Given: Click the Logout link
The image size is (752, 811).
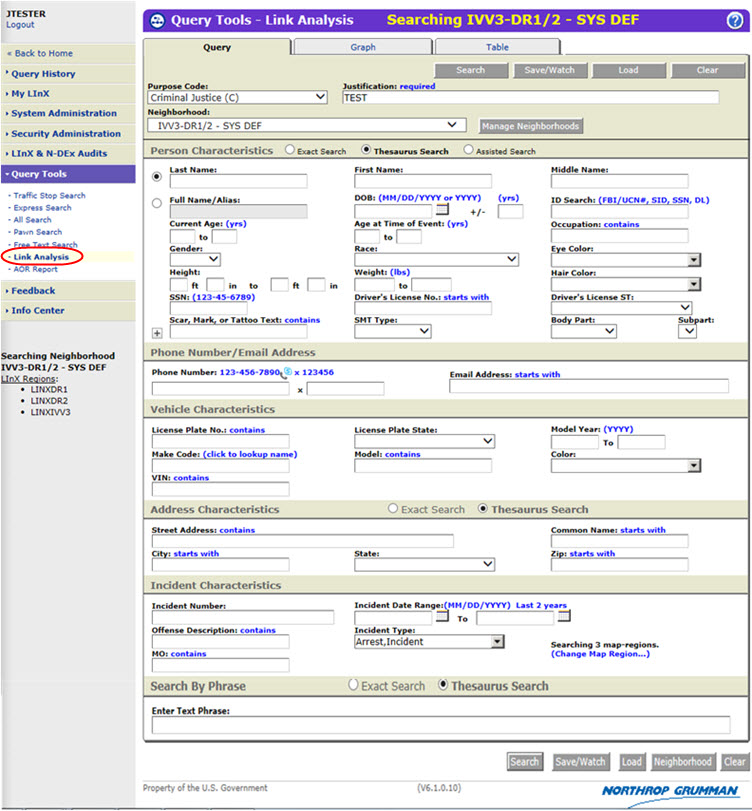Looking at the screenshot, I should [x=20, y=25].
